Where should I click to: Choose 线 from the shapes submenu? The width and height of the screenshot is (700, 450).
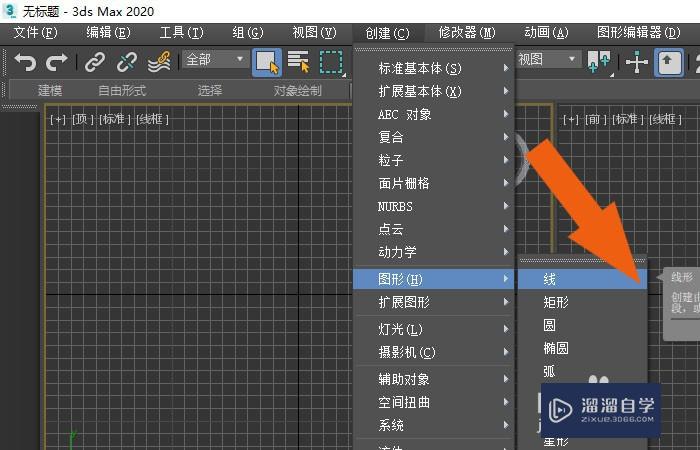click(582, 279)
